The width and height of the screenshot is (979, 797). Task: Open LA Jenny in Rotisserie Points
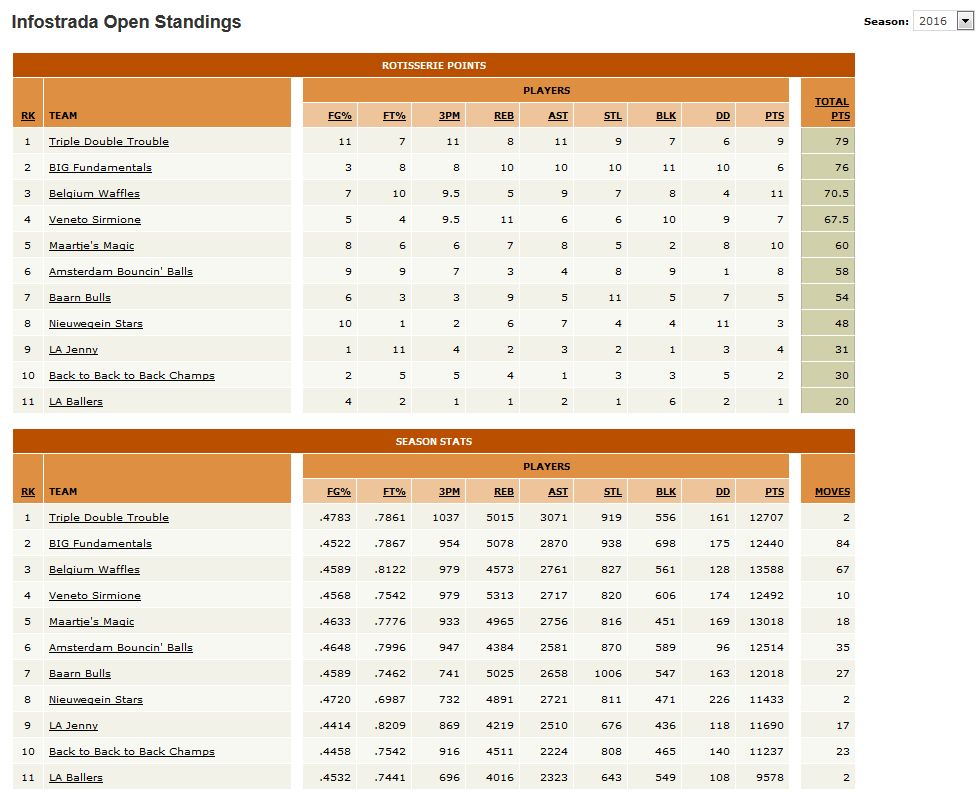pos(73,350)
